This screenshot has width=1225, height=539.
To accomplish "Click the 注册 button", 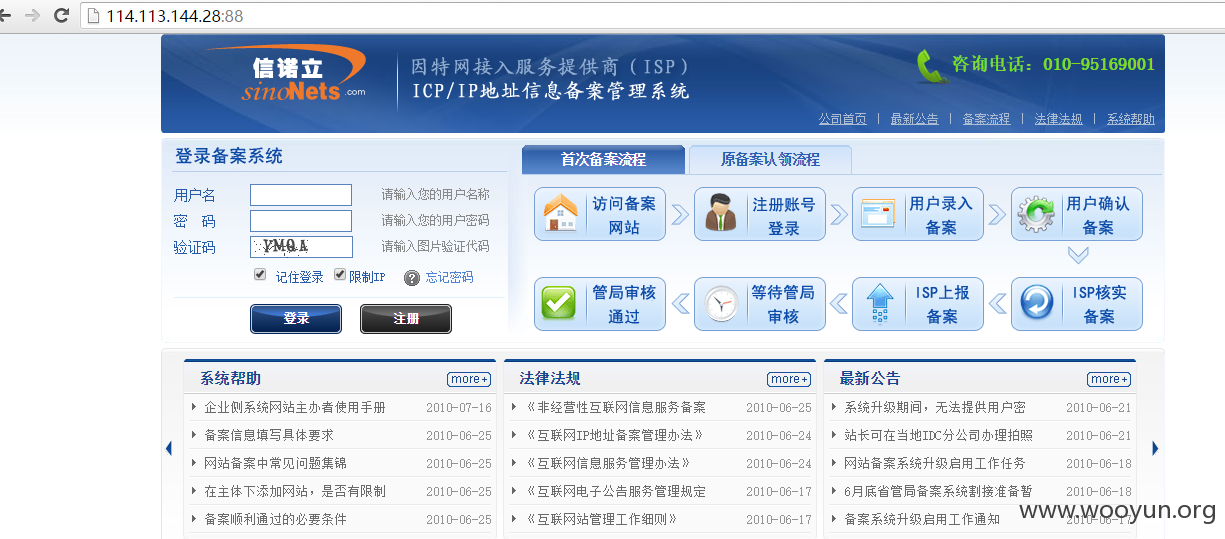I will [406, 318].
